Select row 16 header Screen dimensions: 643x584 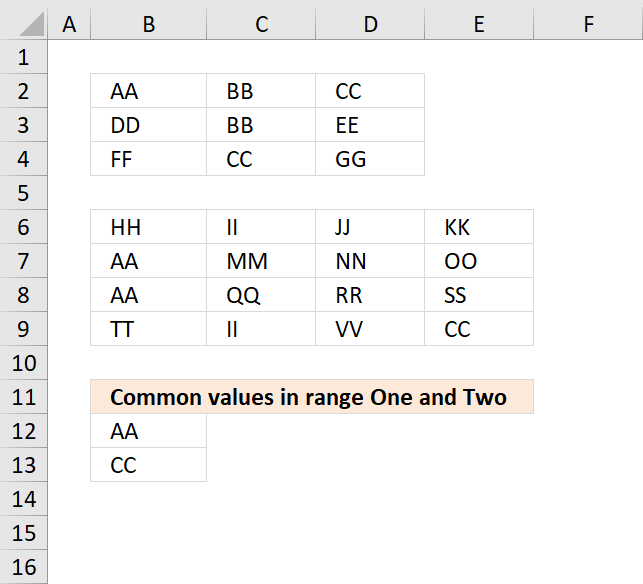pos(23,567)
